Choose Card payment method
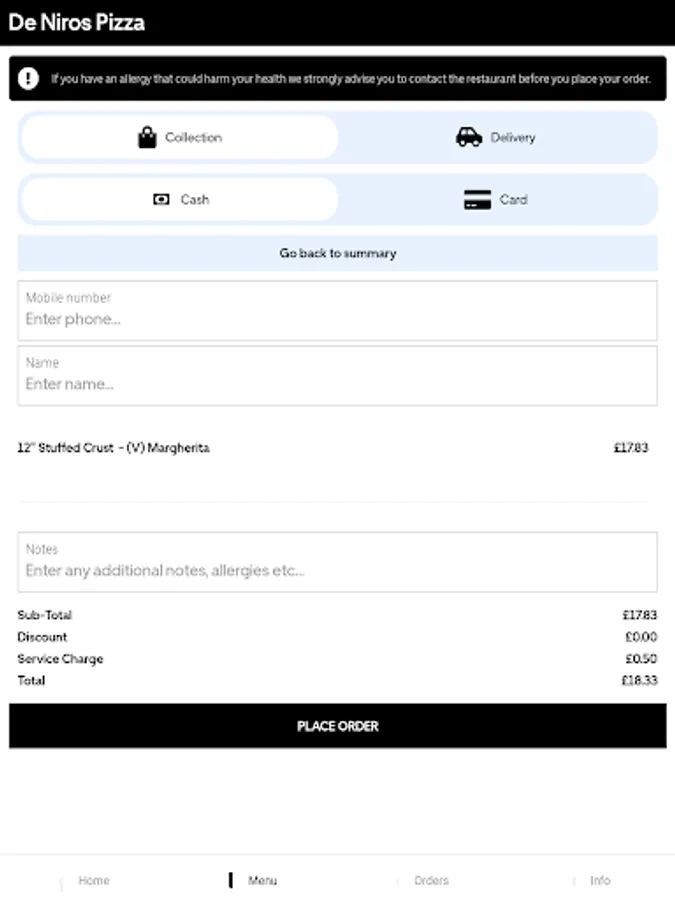 497,199
